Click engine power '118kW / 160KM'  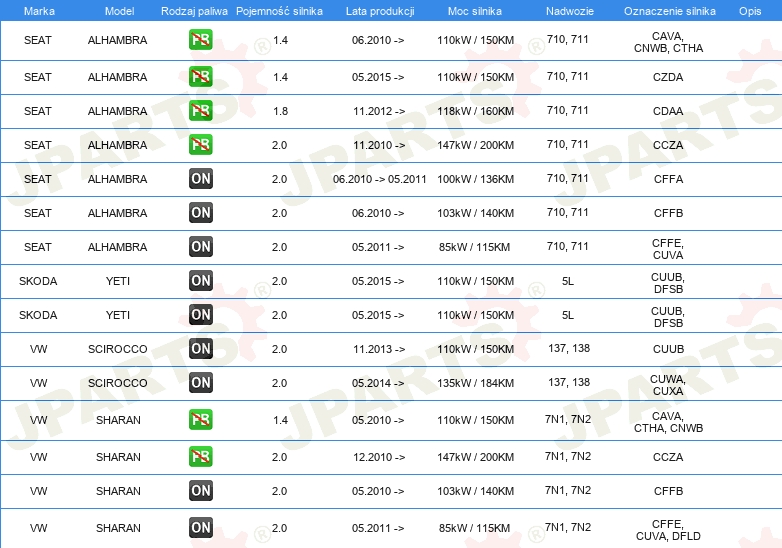(475, 111)
